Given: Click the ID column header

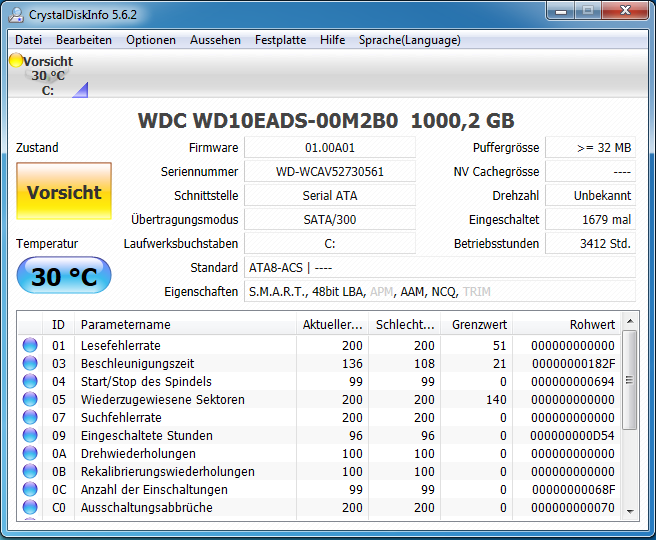Looking at the screenshot, I should click(x=59, y=325).
